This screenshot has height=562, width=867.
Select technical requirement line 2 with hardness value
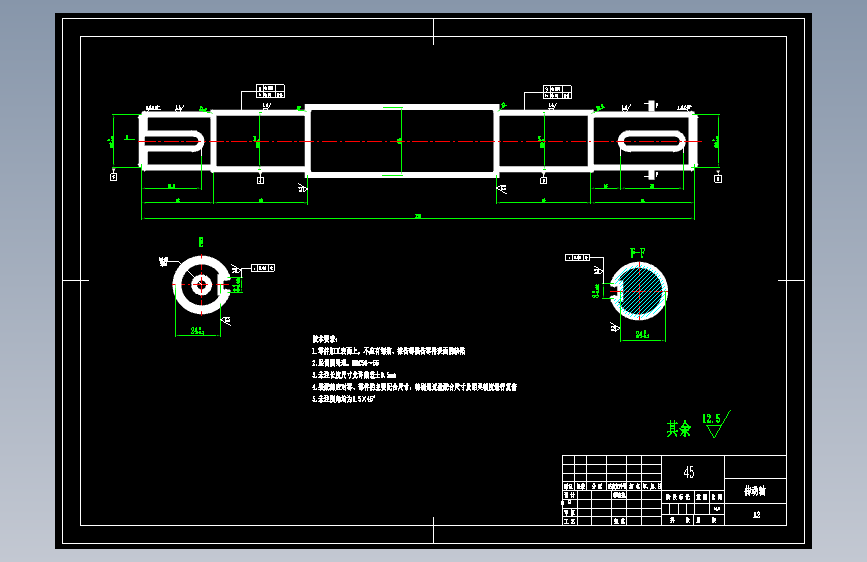pyautogui.click(x=346, y=363)
